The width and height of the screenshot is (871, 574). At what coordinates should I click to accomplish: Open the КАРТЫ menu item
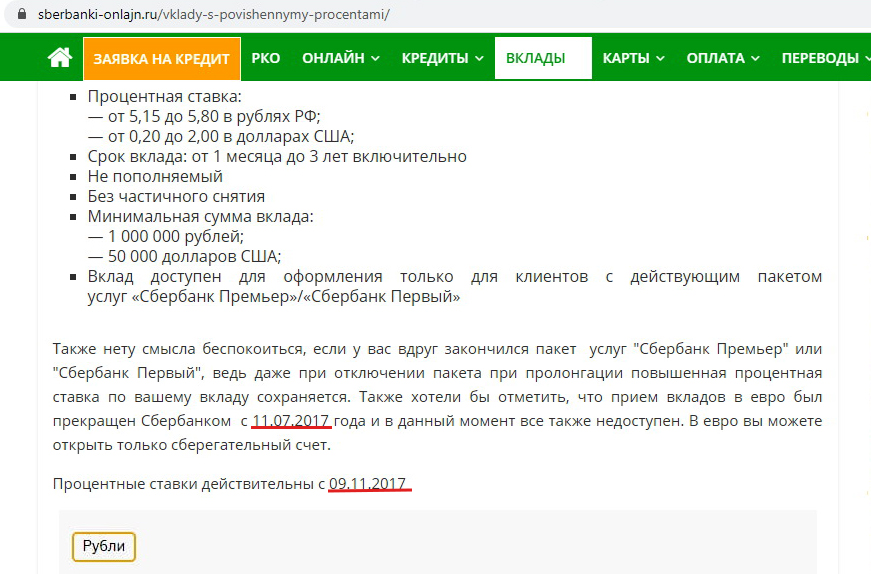coord(626,58)
